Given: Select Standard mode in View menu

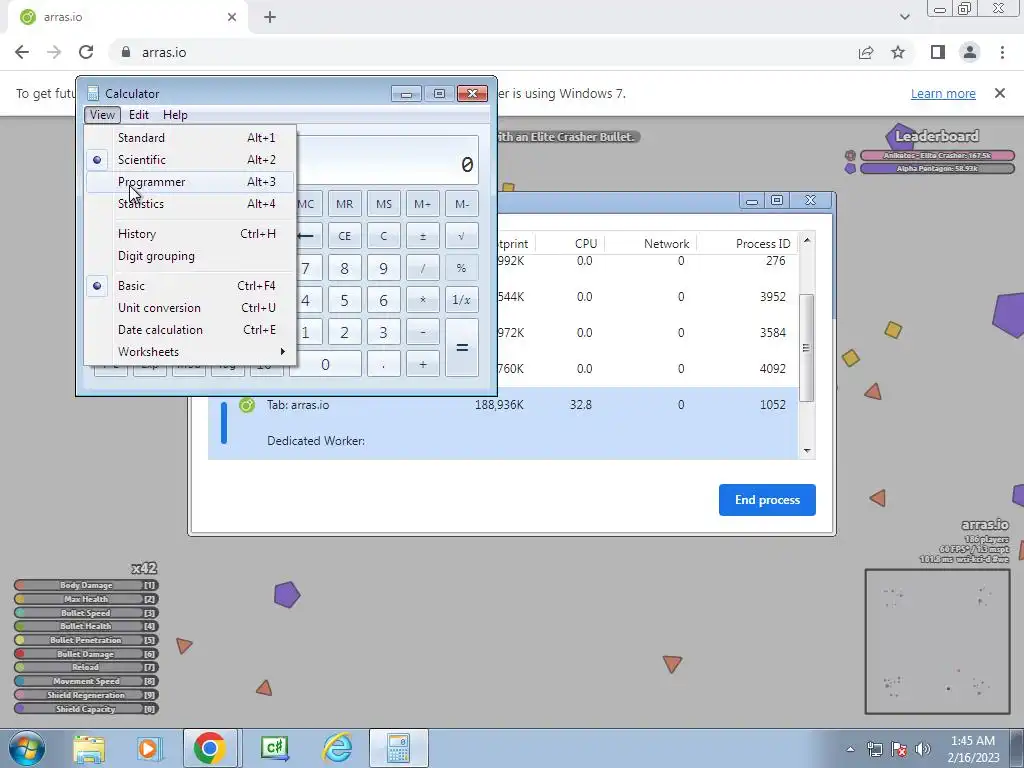Looking at the screenshot, I should [x=189, y=138].
